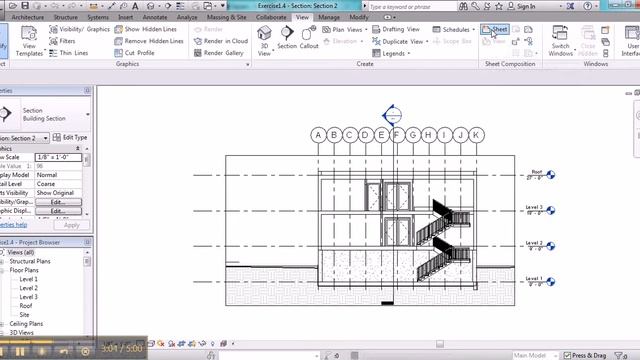The image size is (640, 360).
Task: Click the Cascade windows icon
Action: point(606,42)
